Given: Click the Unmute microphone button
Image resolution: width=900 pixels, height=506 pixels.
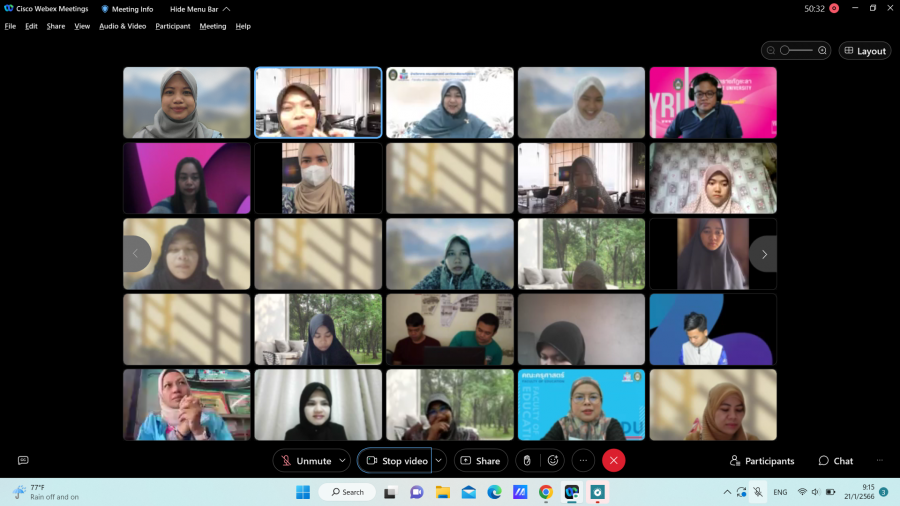Looking at the screenshot, I should point(305,461).
